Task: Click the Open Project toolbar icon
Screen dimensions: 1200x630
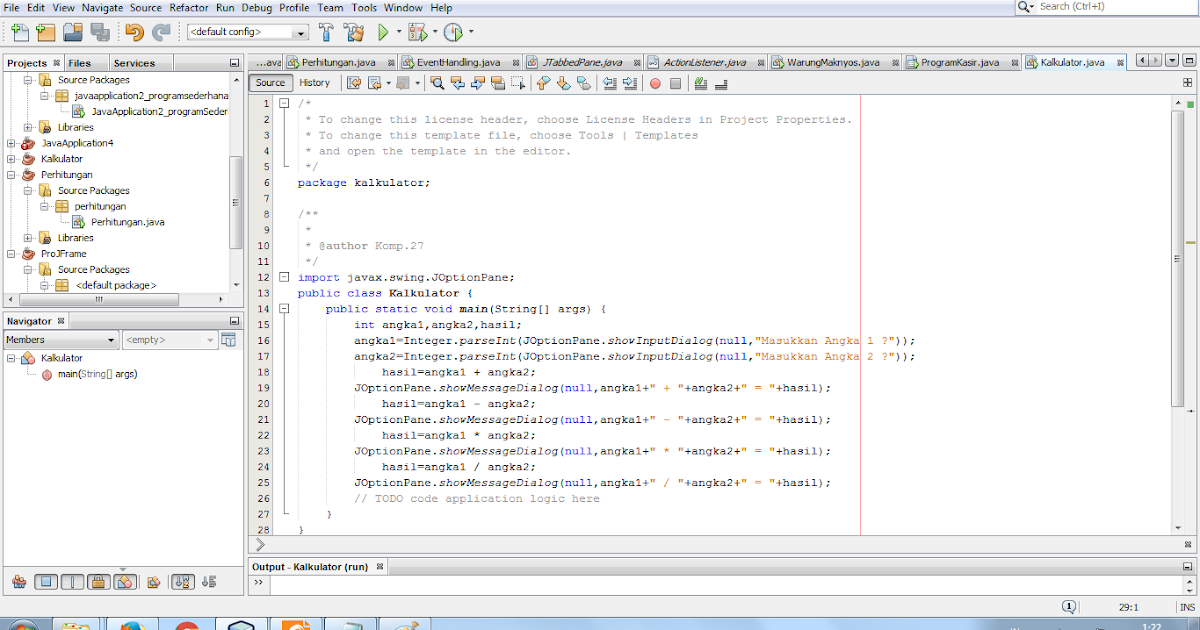Action: coord(72,32)
